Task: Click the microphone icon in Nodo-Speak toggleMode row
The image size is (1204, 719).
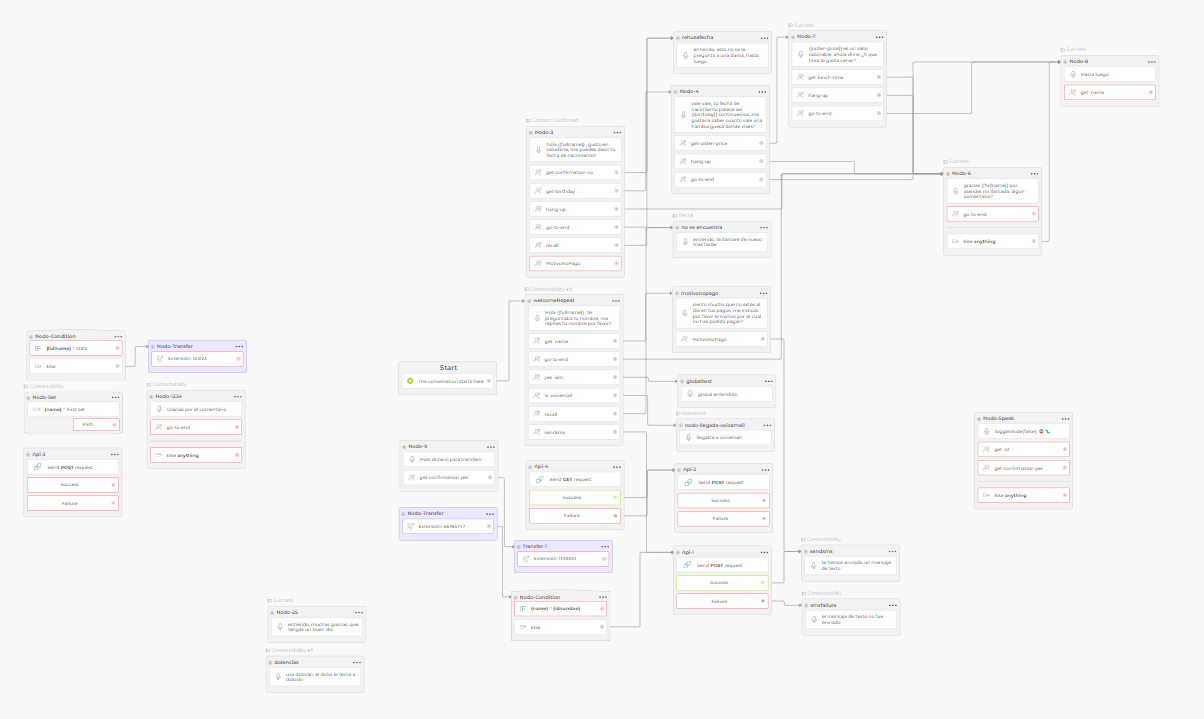Action: (986, 431)
